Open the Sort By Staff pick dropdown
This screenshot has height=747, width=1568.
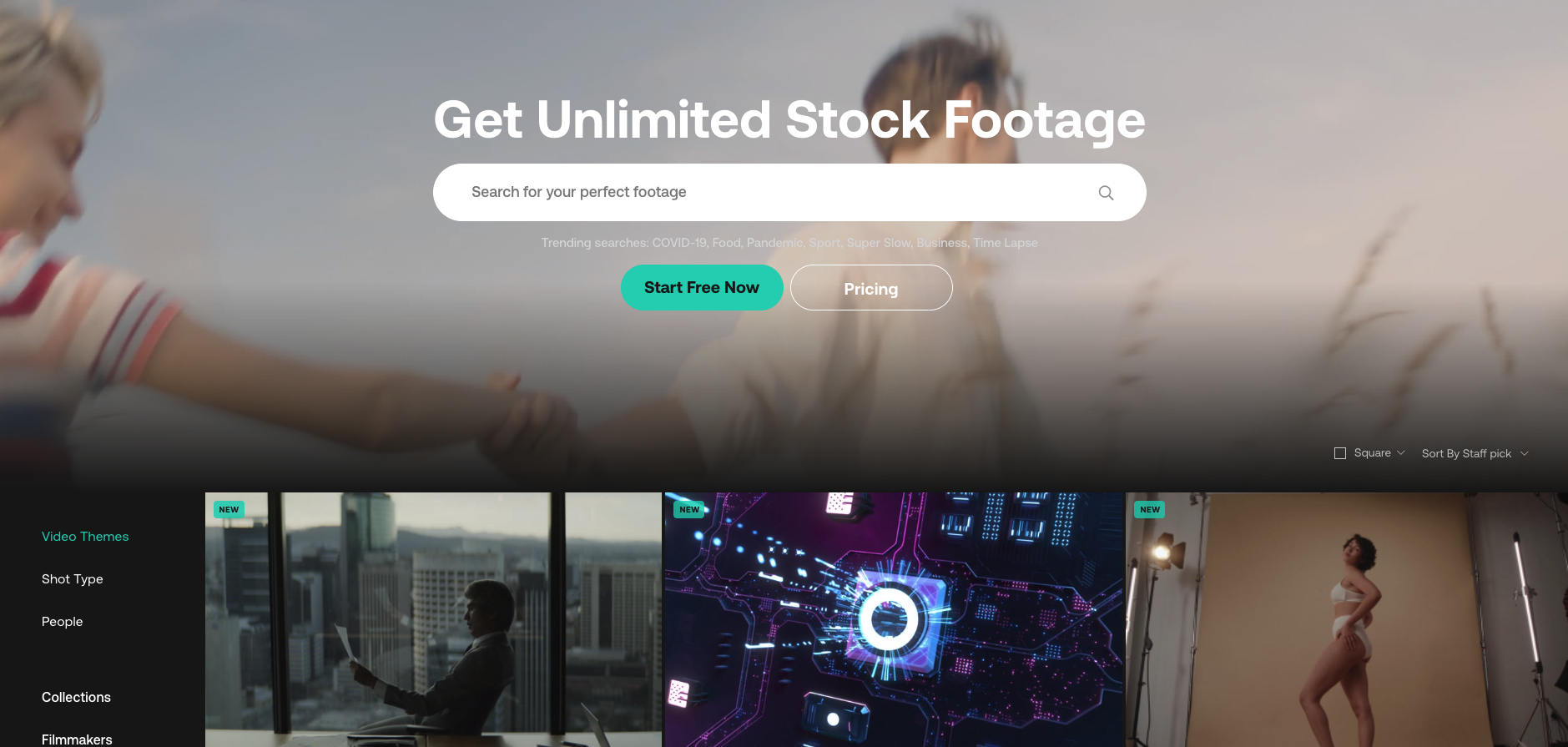(x=1475, y=453)
